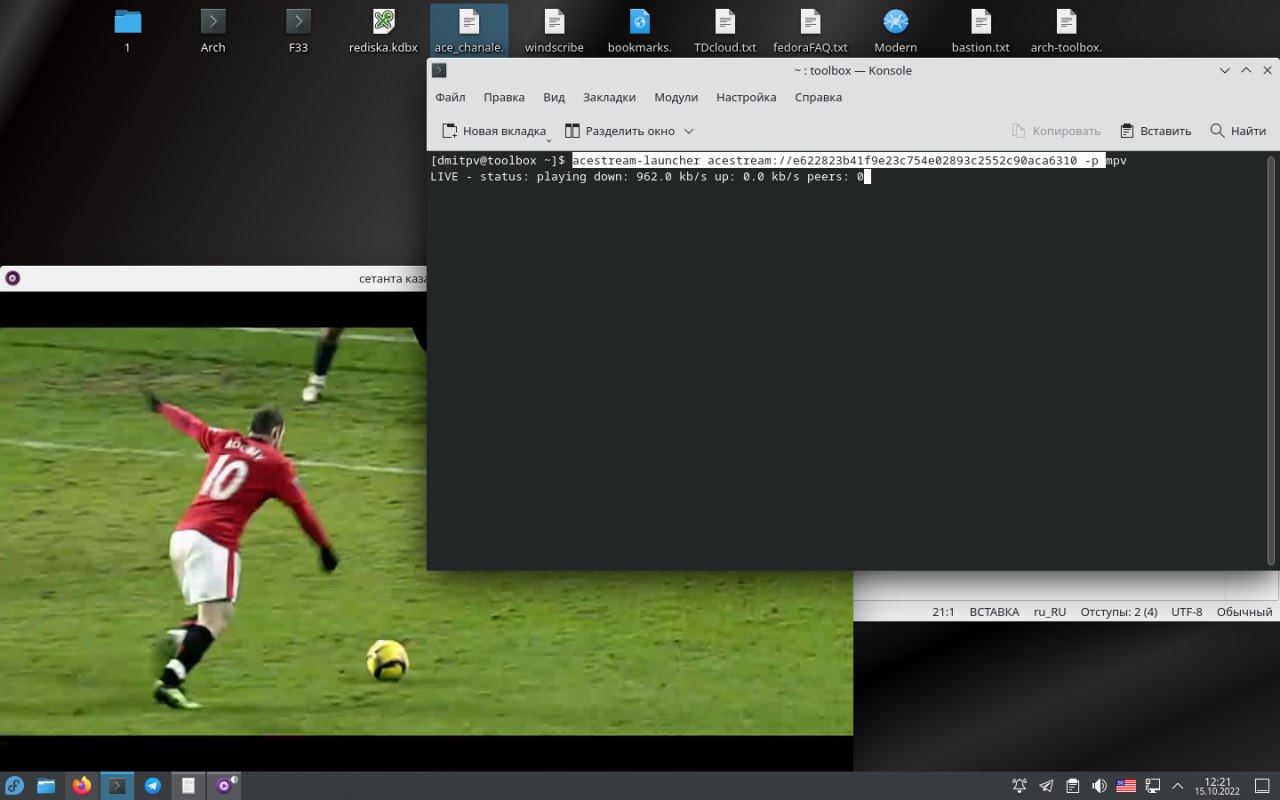Open the UTF-8 encoding selector
This screenshot has width=1280, height=800.
tap(1186, 612)
